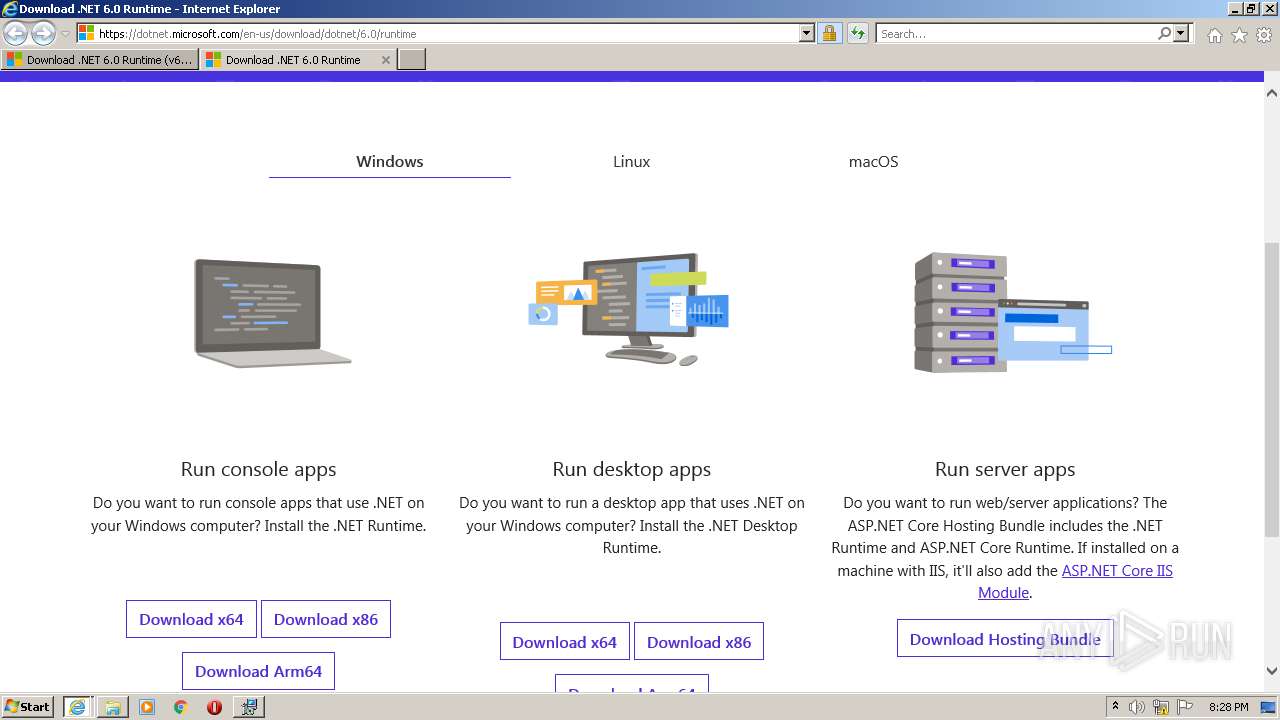The image size is (1280, 720).
Task: Open the Tools gear icon
Action: click(1264, 35)
